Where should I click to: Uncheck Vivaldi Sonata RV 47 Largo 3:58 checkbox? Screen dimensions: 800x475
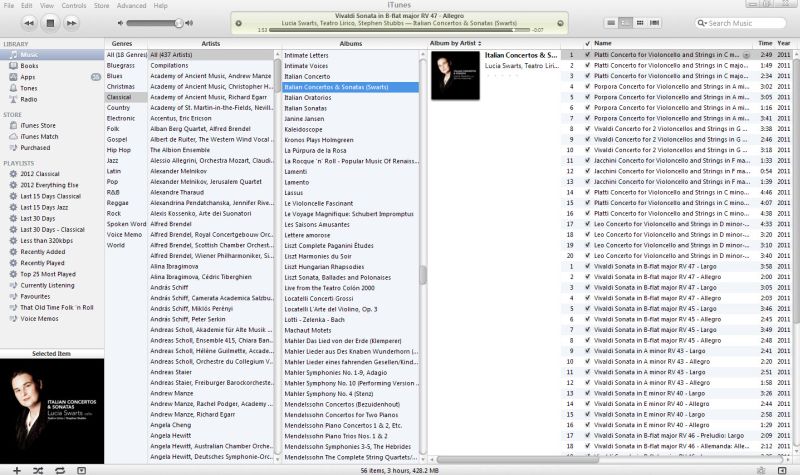pyautogui.click(x=587, y=266)
